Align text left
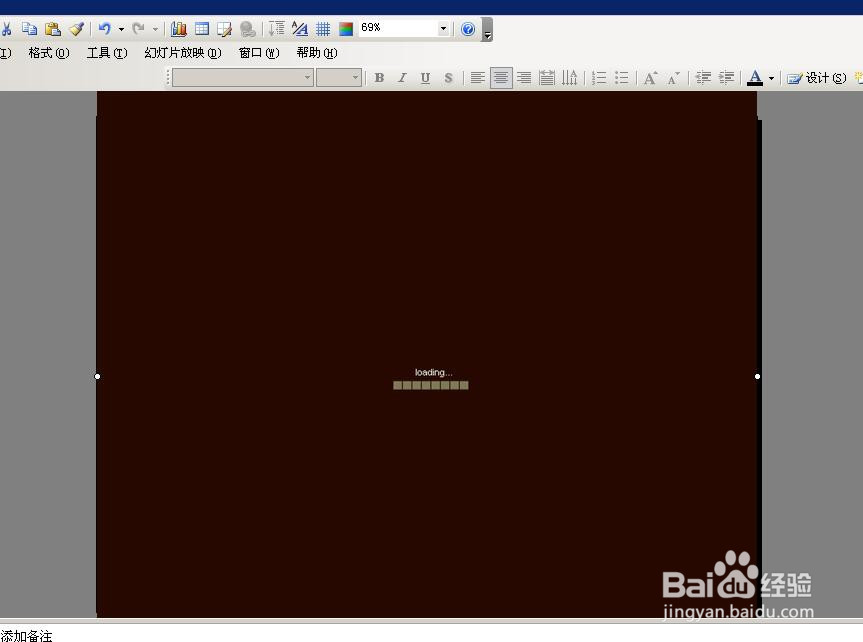The image size is (863, 642). coord(477,78)
